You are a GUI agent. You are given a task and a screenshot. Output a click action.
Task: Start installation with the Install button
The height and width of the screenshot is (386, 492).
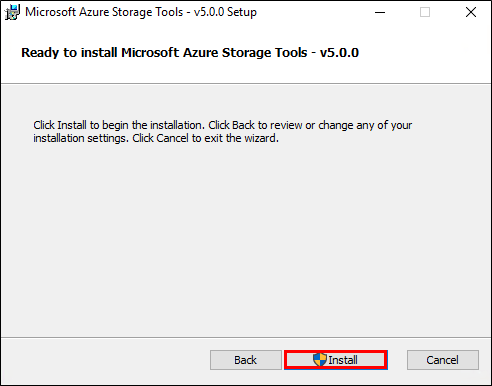point(336,360)
